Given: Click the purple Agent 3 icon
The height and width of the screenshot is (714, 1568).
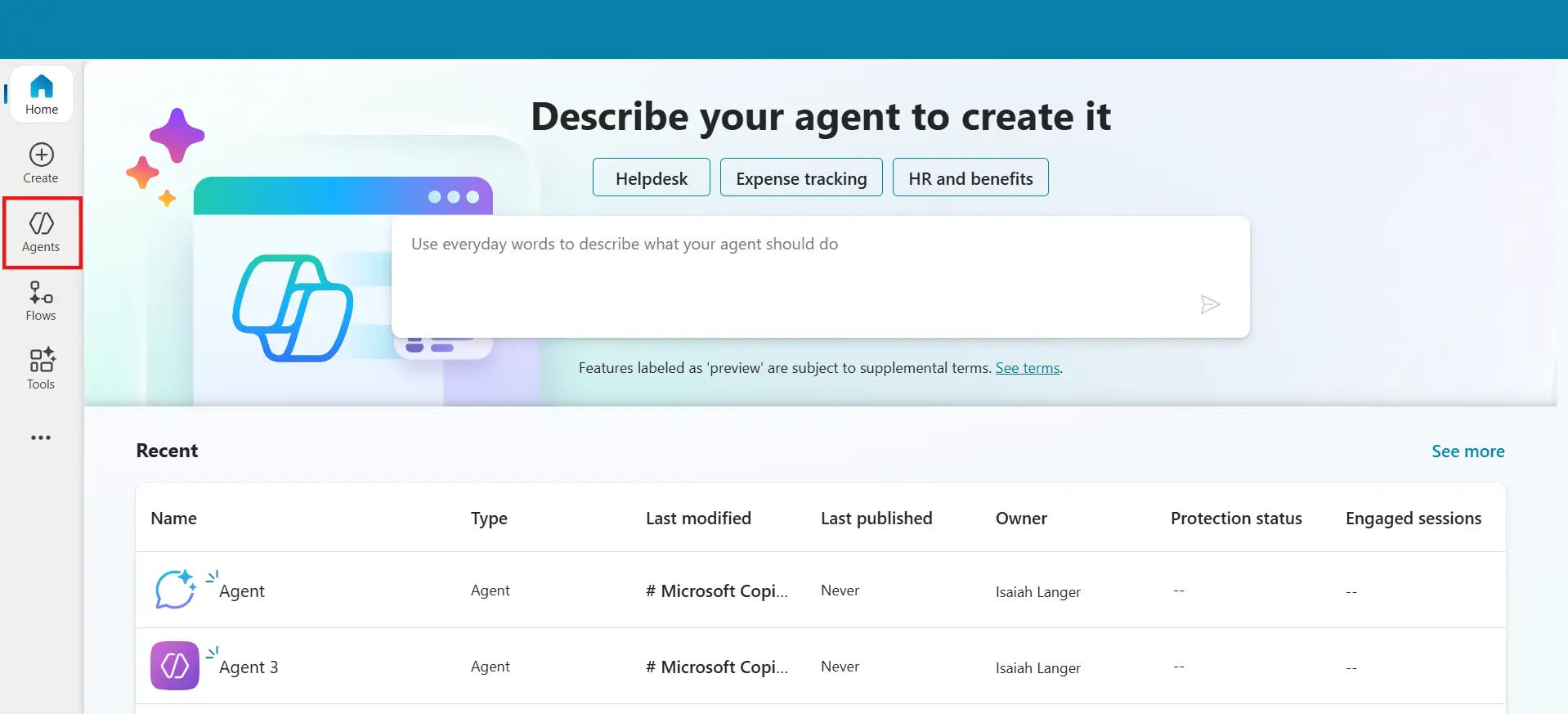Looking at the screenshot, I should click(175, 666).
